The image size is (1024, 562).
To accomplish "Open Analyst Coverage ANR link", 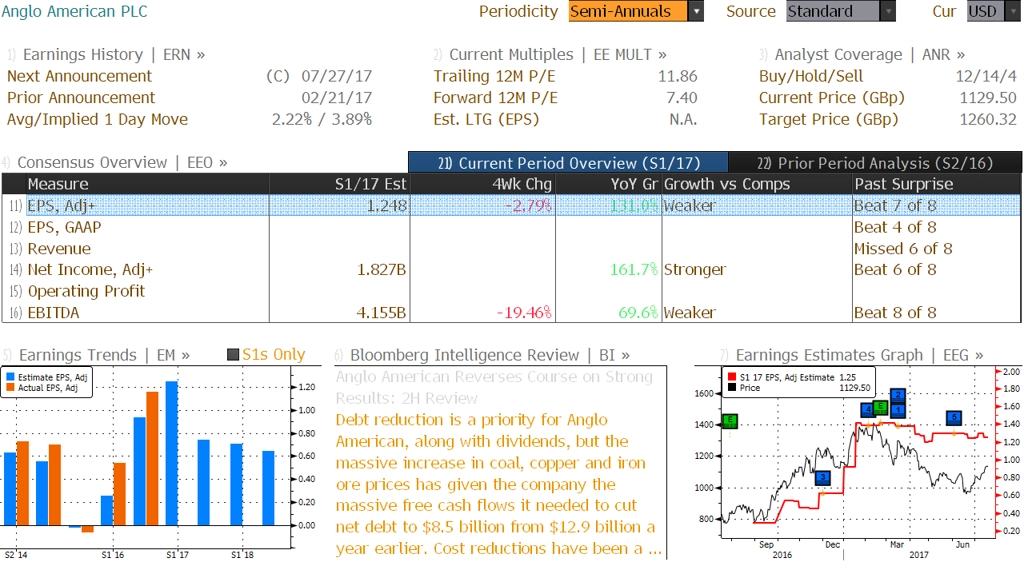I will point(870,54).
